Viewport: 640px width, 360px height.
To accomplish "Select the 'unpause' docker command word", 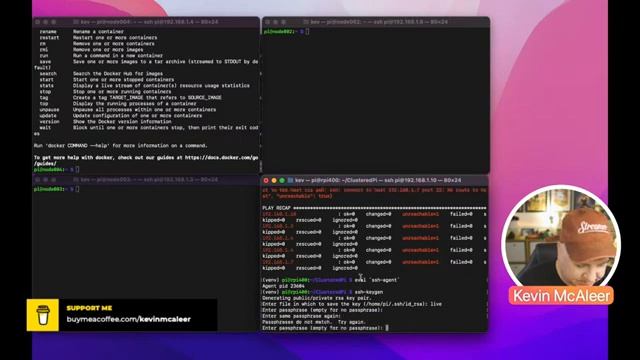I will [49, 109].
